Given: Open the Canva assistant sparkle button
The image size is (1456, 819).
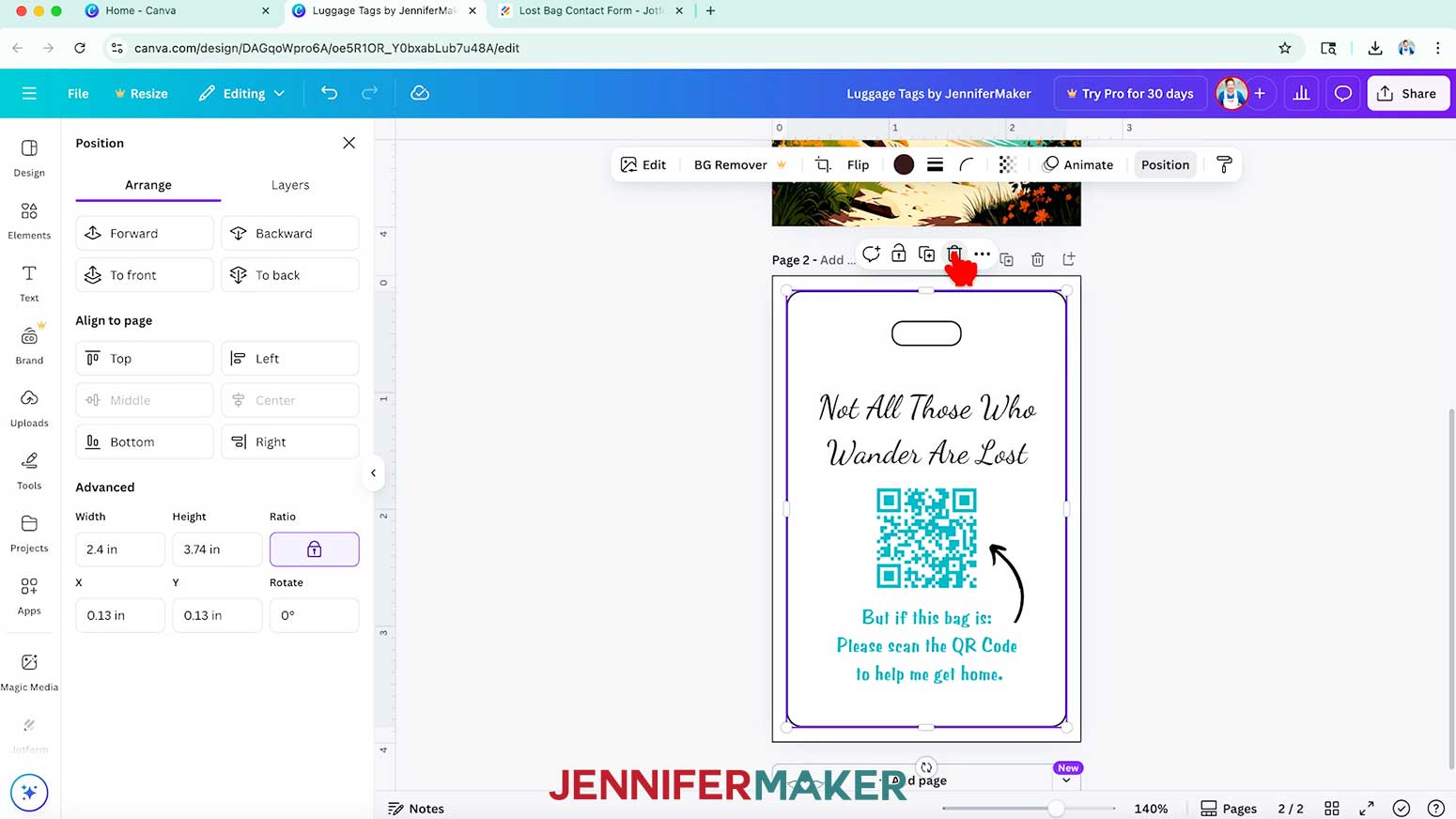Looking at the screenshot, I should point(29,793).
